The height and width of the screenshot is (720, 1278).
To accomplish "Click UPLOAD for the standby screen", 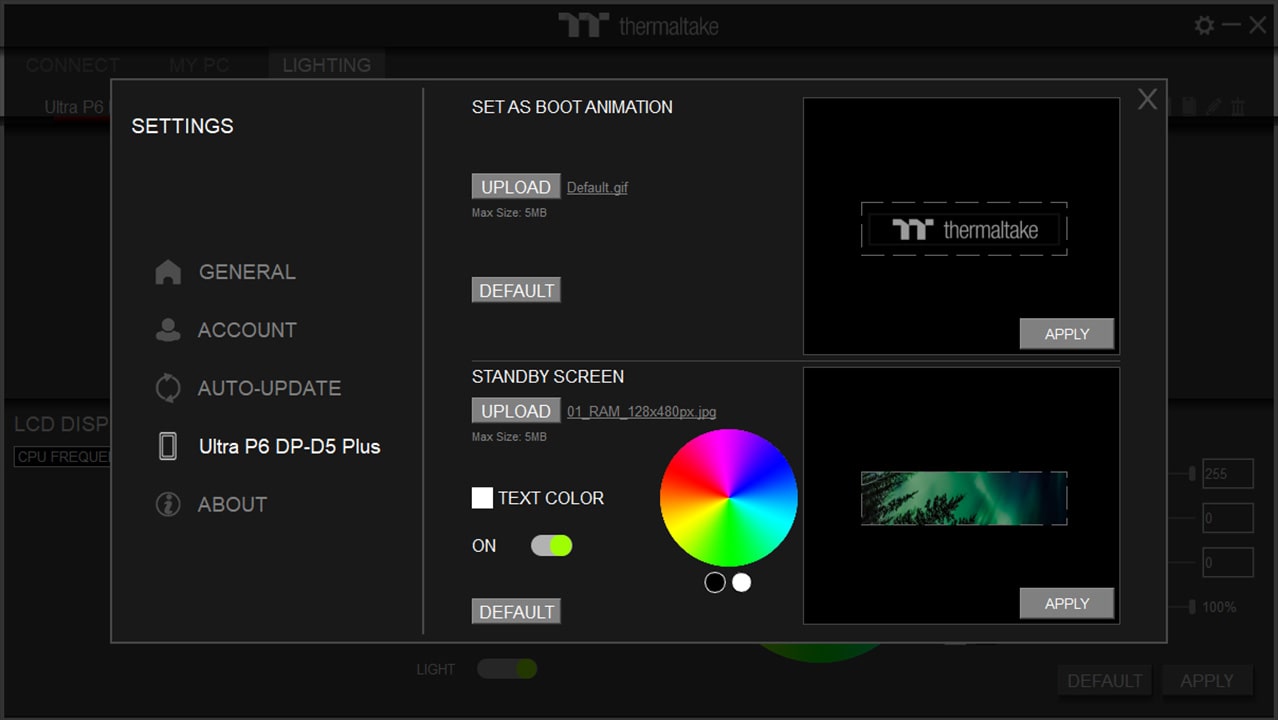I will [516, 411].
